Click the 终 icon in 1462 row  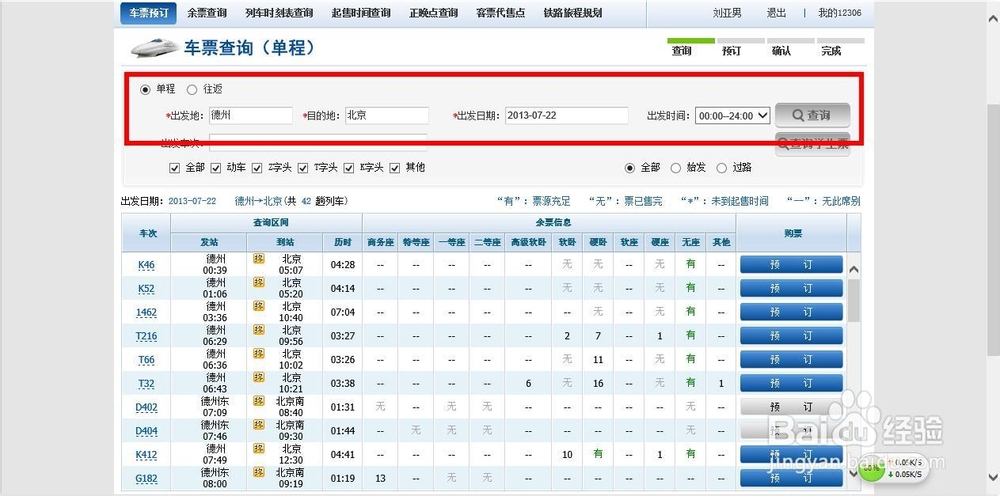(258, 306)
